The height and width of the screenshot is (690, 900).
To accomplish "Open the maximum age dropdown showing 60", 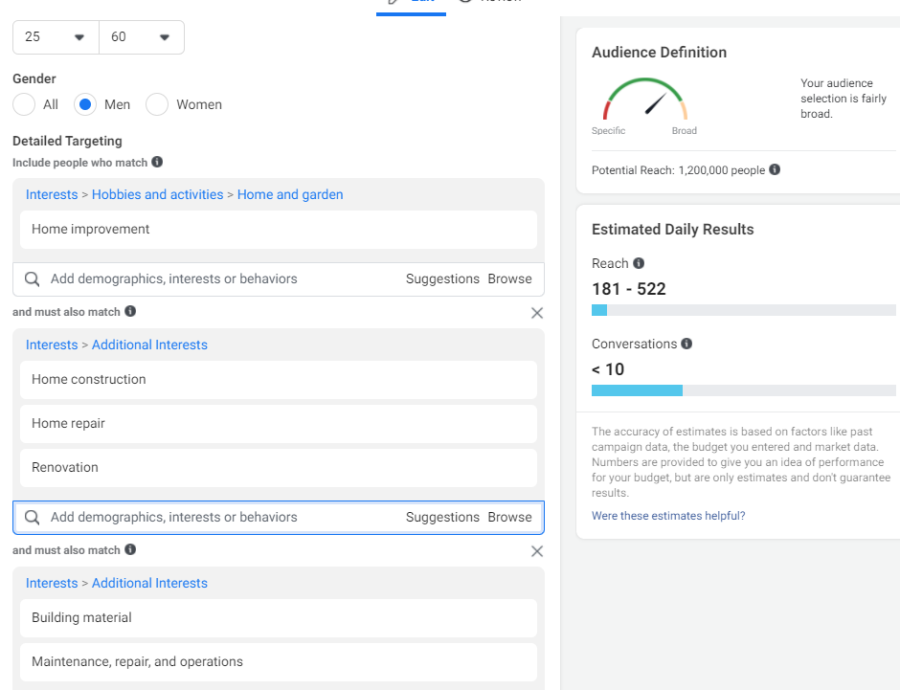I will tap(141, 37).
